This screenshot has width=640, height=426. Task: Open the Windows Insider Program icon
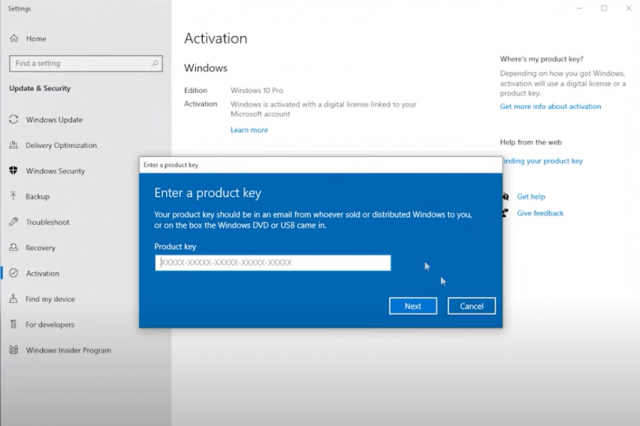point(14,350)
